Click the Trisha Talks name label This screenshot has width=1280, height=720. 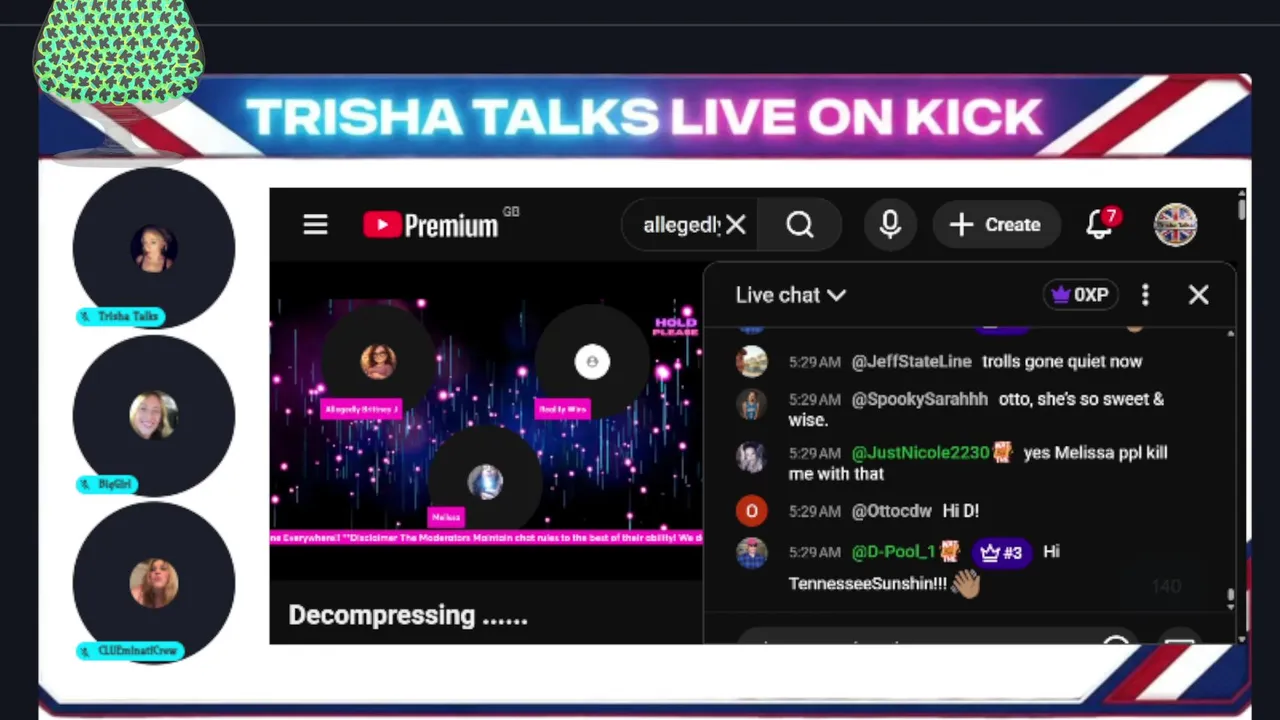[x=120, y=316]
